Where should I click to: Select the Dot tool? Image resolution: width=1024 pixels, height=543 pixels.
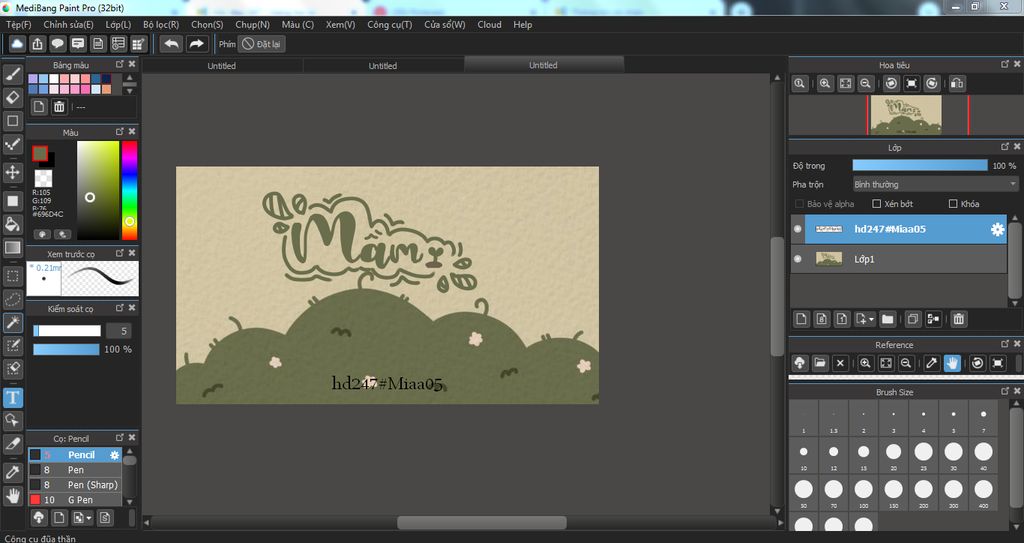[x=12, y=144]
